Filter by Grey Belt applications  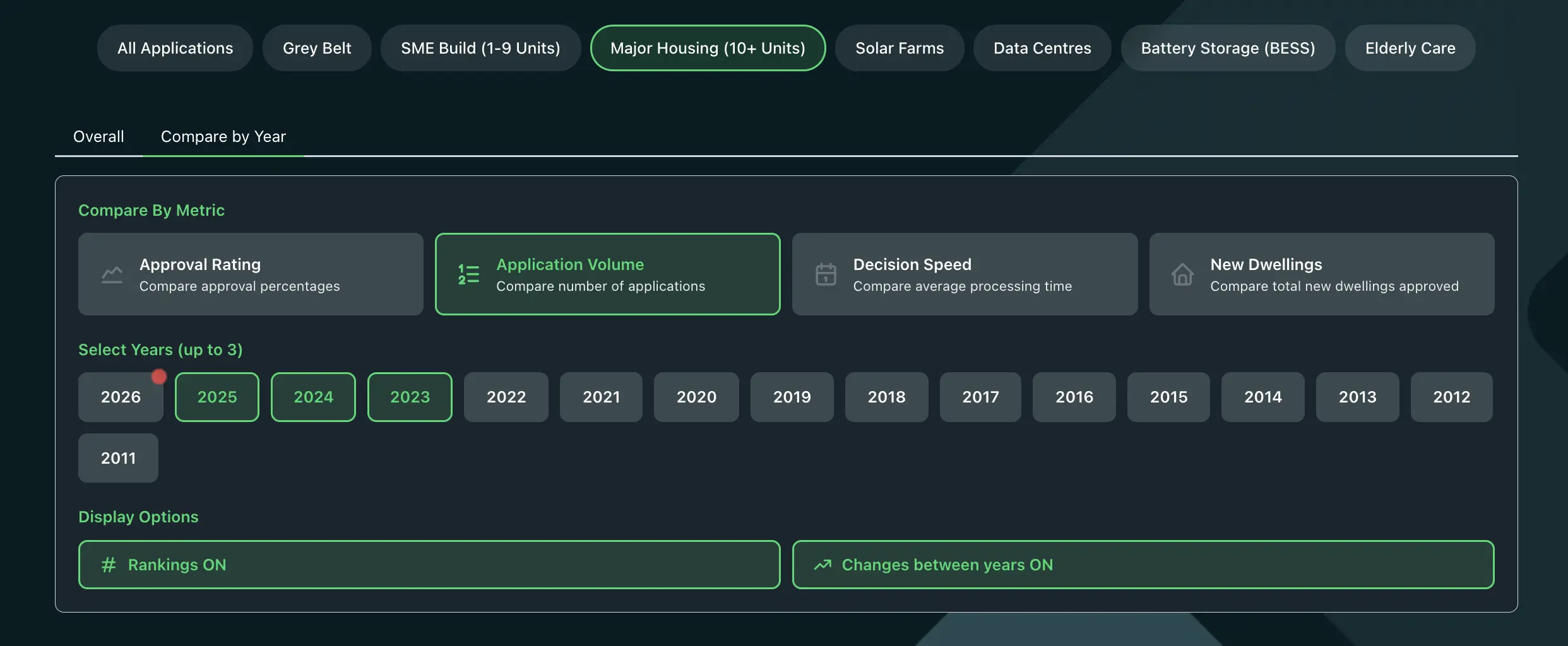(317, 47)
